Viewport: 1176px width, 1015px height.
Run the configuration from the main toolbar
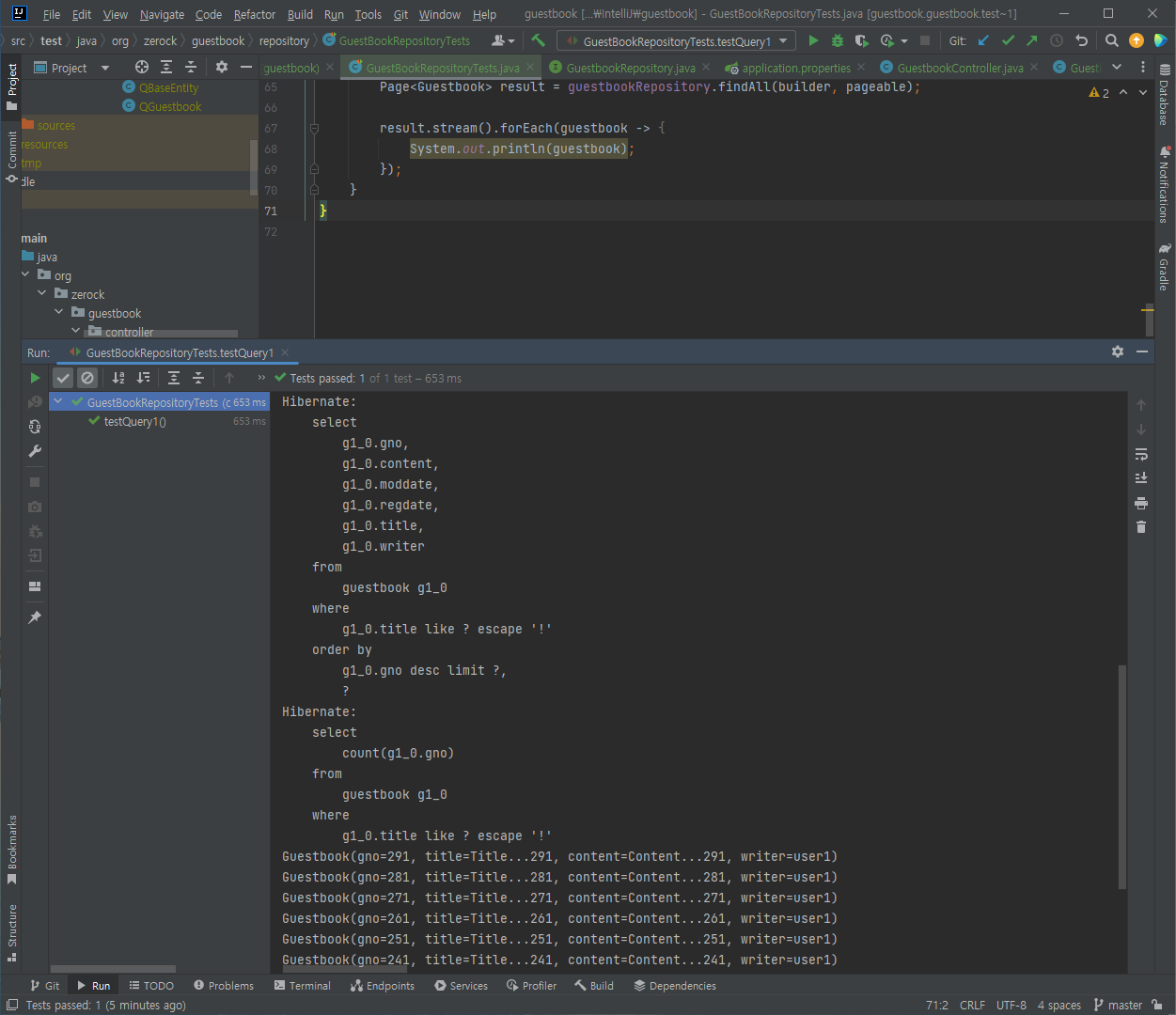coord(813,40)
